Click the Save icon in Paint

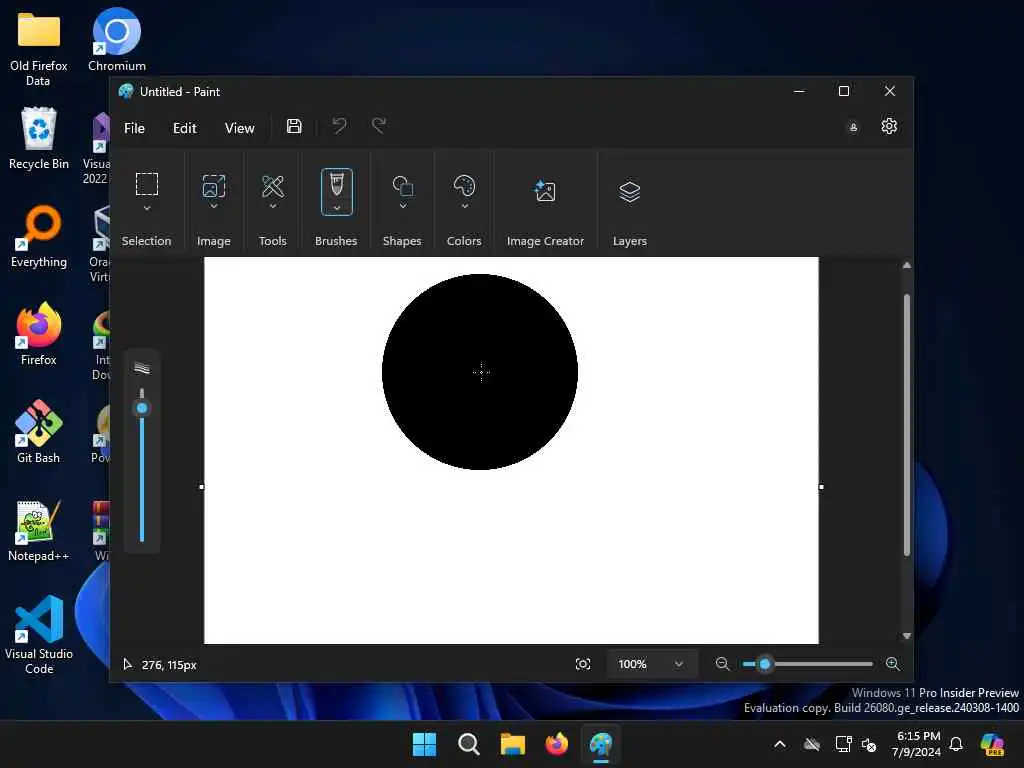click(294, 127)
